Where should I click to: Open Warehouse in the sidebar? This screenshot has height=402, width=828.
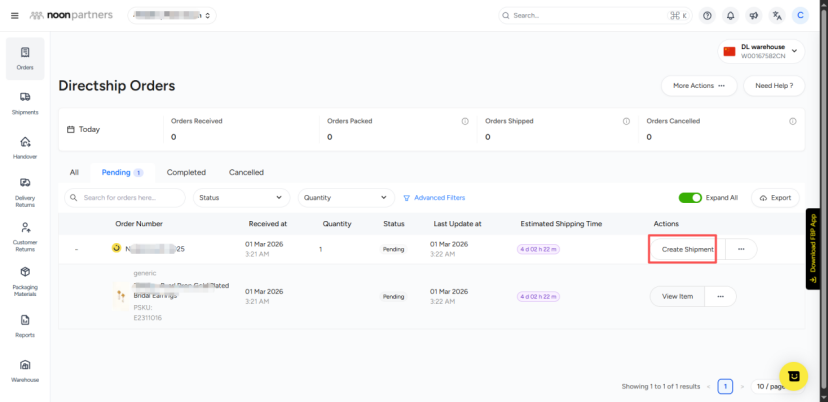point(25,371)
